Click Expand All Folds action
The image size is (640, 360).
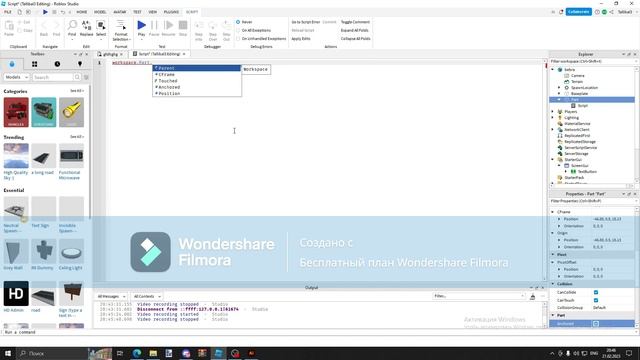355,30
